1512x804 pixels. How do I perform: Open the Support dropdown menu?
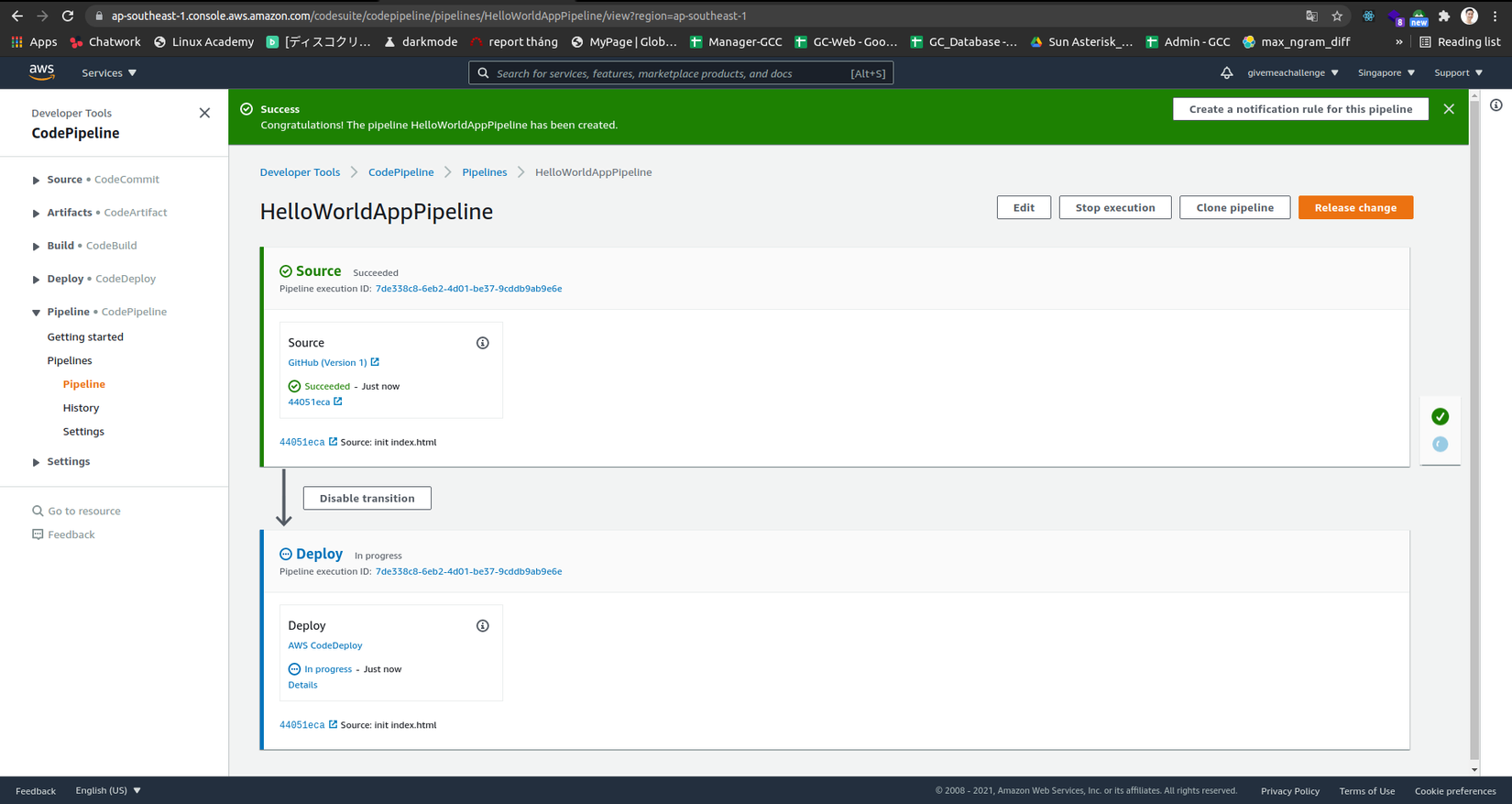click(1458, 72)
